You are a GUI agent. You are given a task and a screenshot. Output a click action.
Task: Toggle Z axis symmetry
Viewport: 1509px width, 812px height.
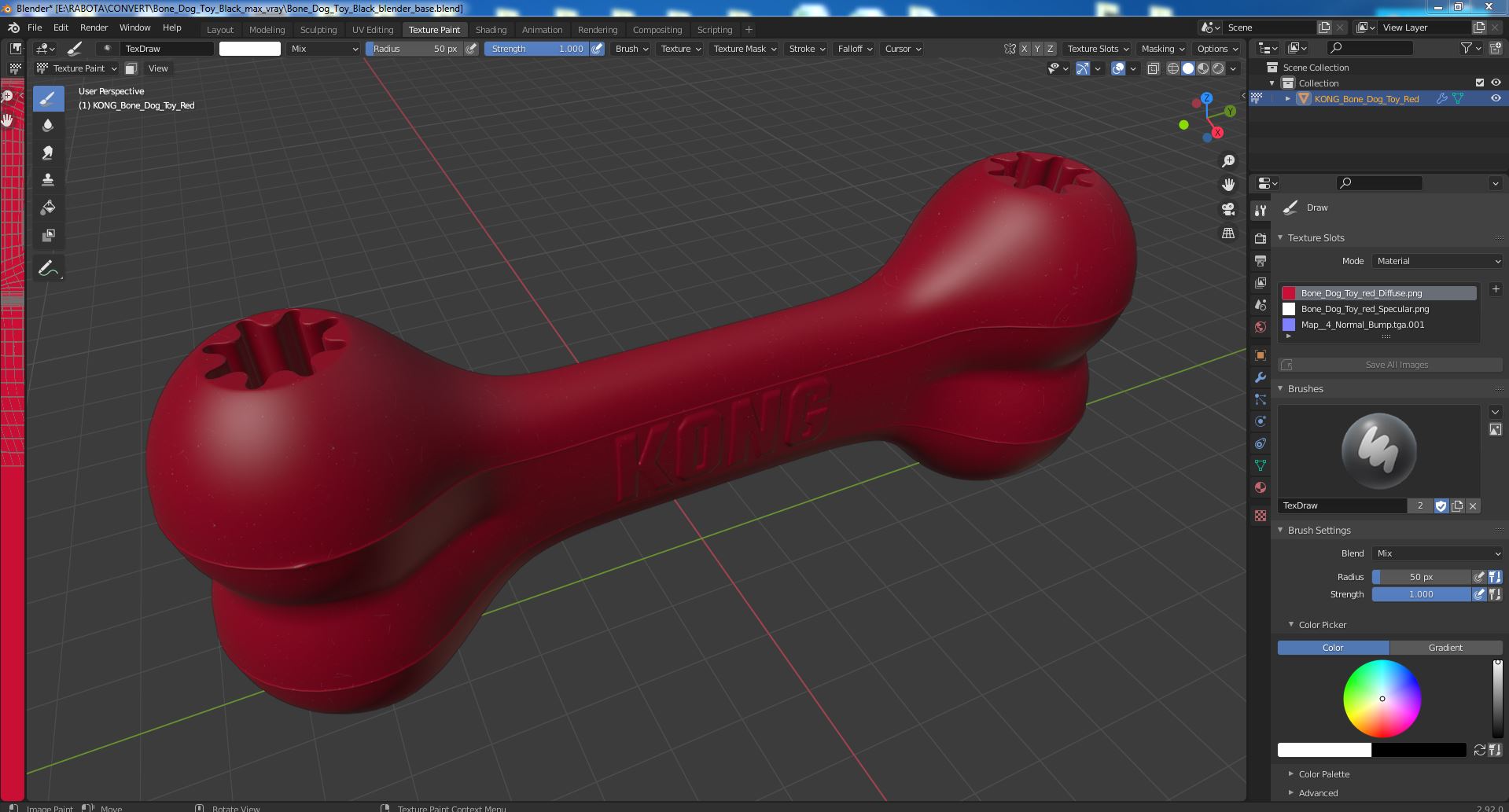point(1050,49)
